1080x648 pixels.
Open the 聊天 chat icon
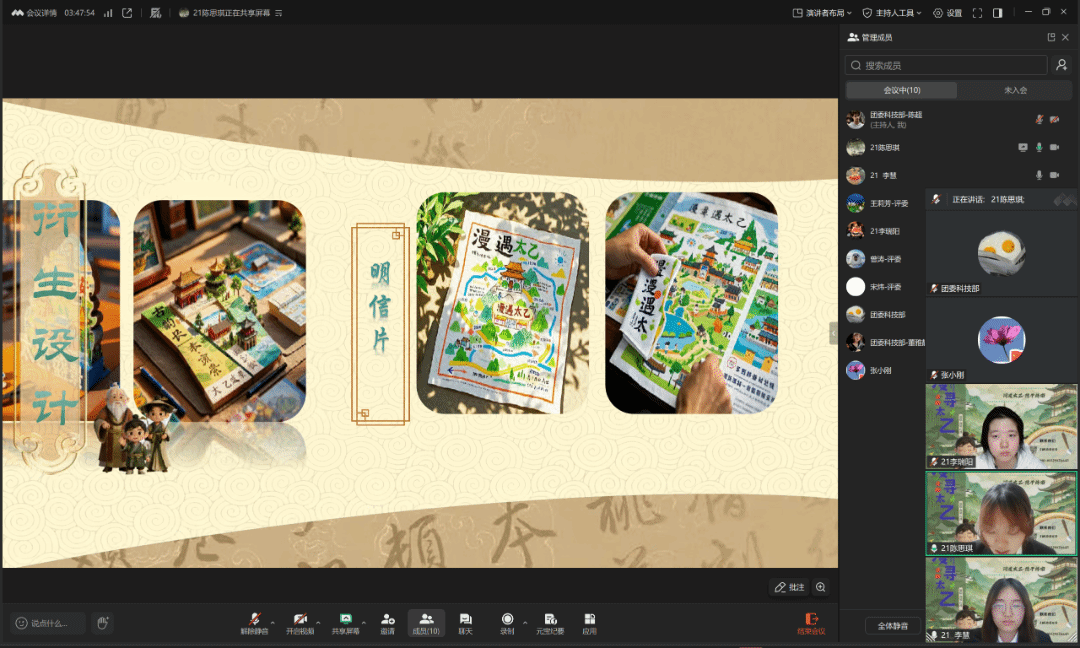(x=465, y=620)
